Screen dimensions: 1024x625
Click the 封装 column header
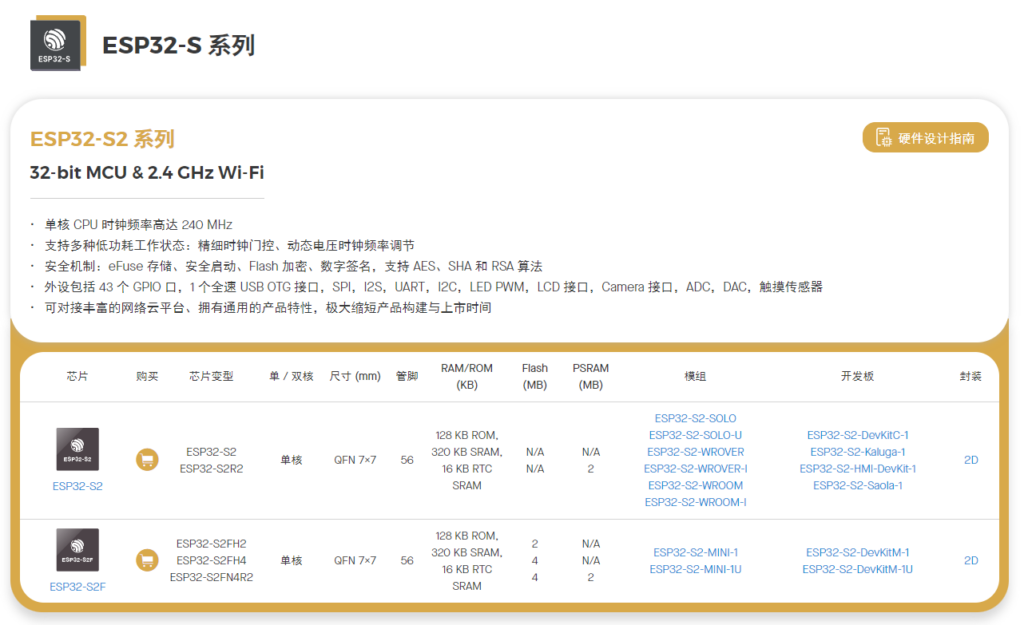(x=970, y=376)
